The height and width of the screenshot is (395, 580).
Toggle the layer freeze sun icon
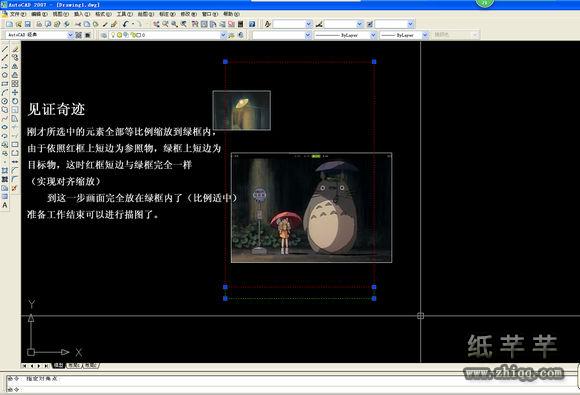pyautogui.click(x=119, y=35)
